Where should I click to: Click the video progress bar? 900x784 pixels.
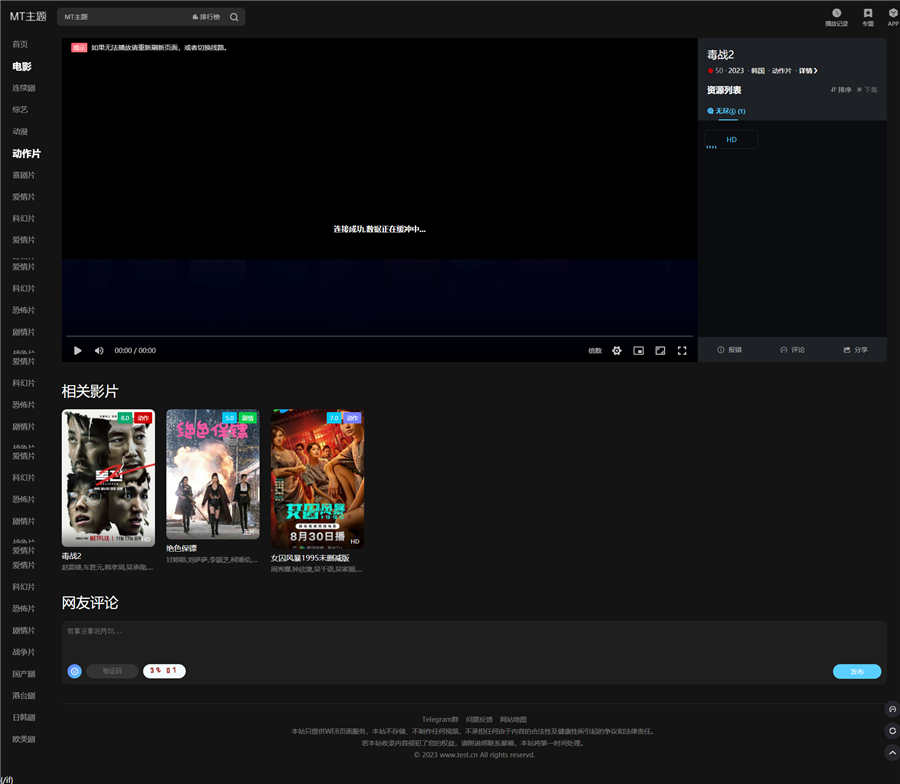(x=379, y=336)
